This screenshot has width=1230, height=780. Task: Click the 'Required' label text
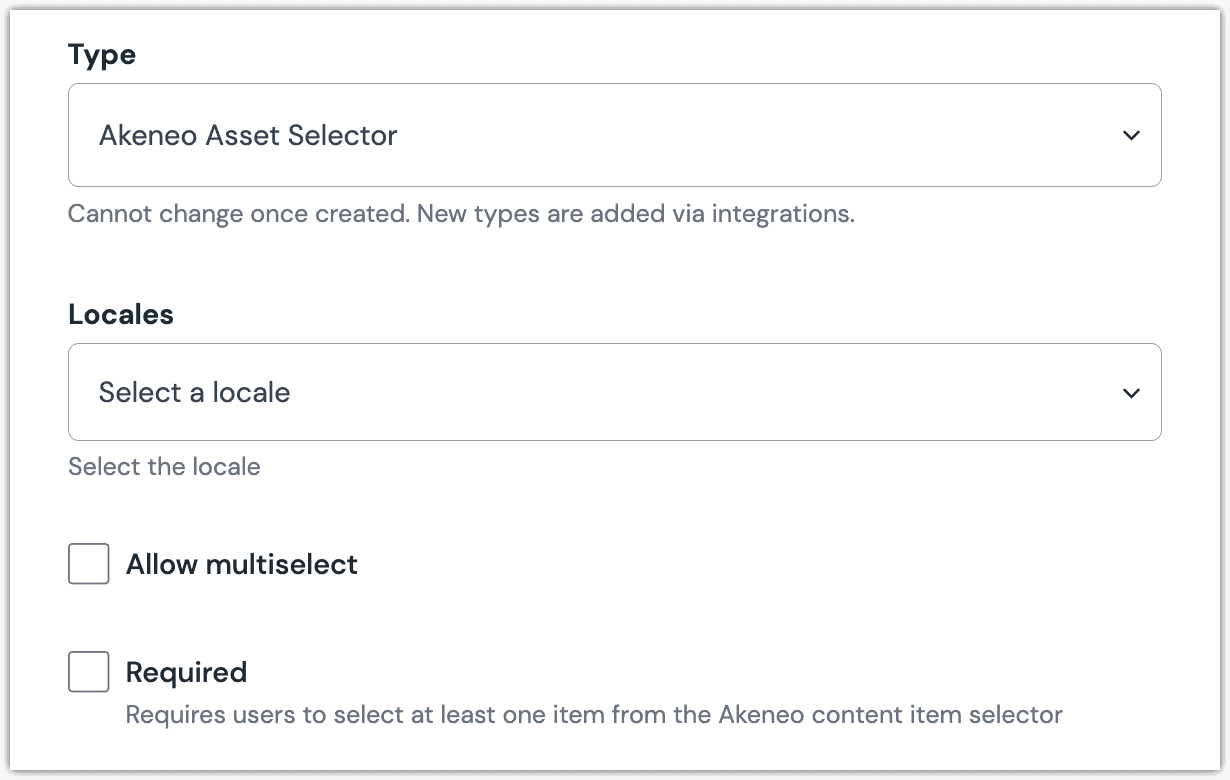click(x=186, y=672)
